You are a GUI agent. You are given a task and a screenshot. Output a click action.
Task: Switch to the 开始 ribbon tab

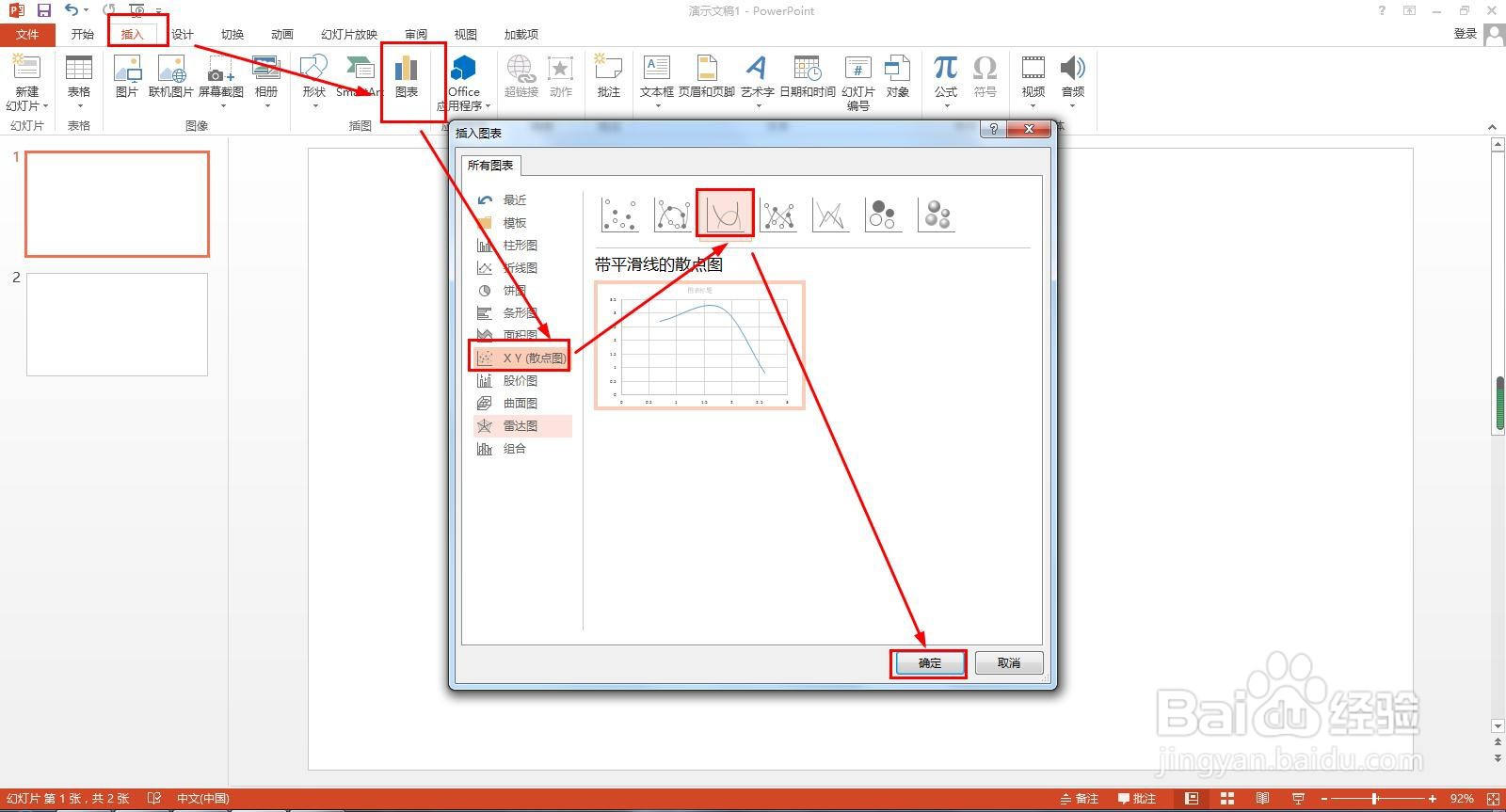(83, 35)
